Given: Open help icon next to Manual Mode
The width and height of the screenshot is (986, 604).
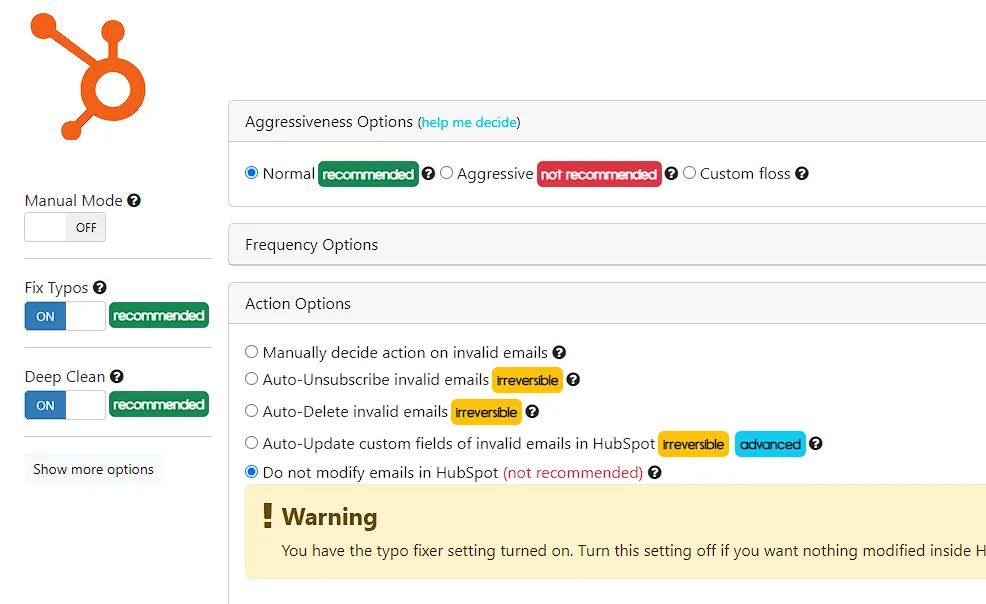Looking at the screenshot, I should 134,200.
